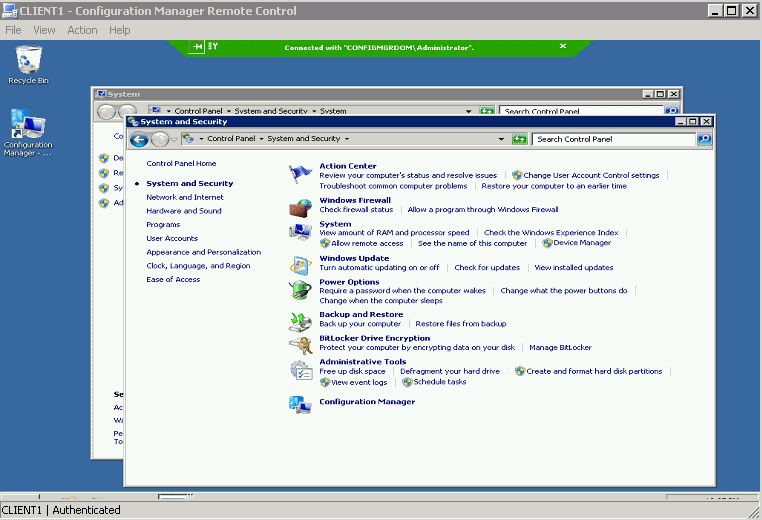Viewport: 762px width, 520px height.
Task: Click Change what the power buttons do
Action: click(x=564, y=291)
